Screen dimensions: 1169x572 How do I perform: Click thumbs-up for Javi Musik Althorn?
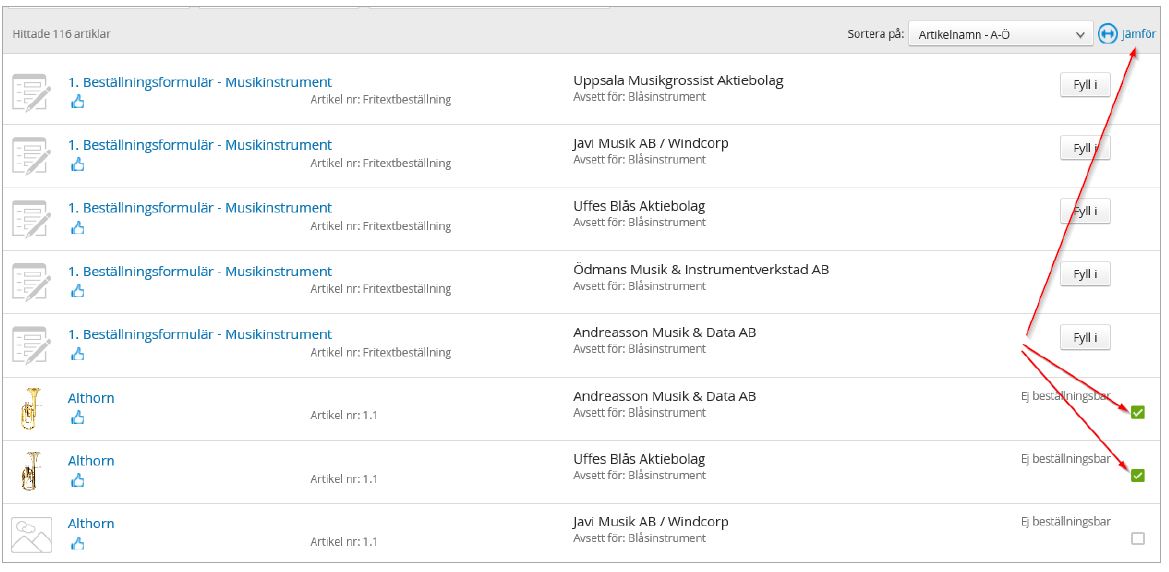(x=78, y=544)
